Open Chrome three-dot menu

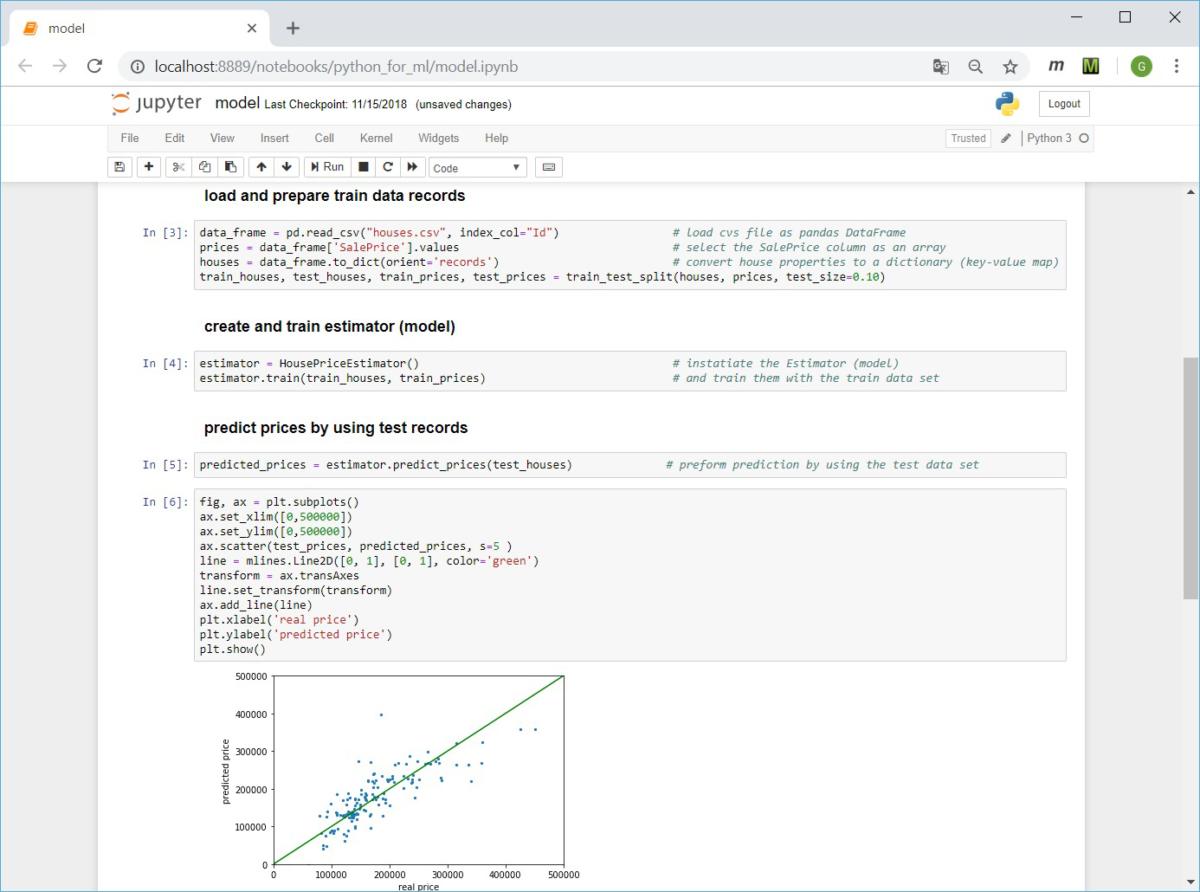(x=1175, y=66)
